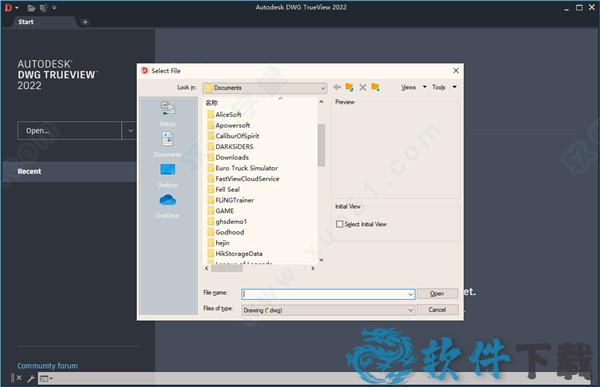The width and height of the screenshot is (600, 387).
Task: Add a new drawing tab with plus
Action: (x=85, y=22)
